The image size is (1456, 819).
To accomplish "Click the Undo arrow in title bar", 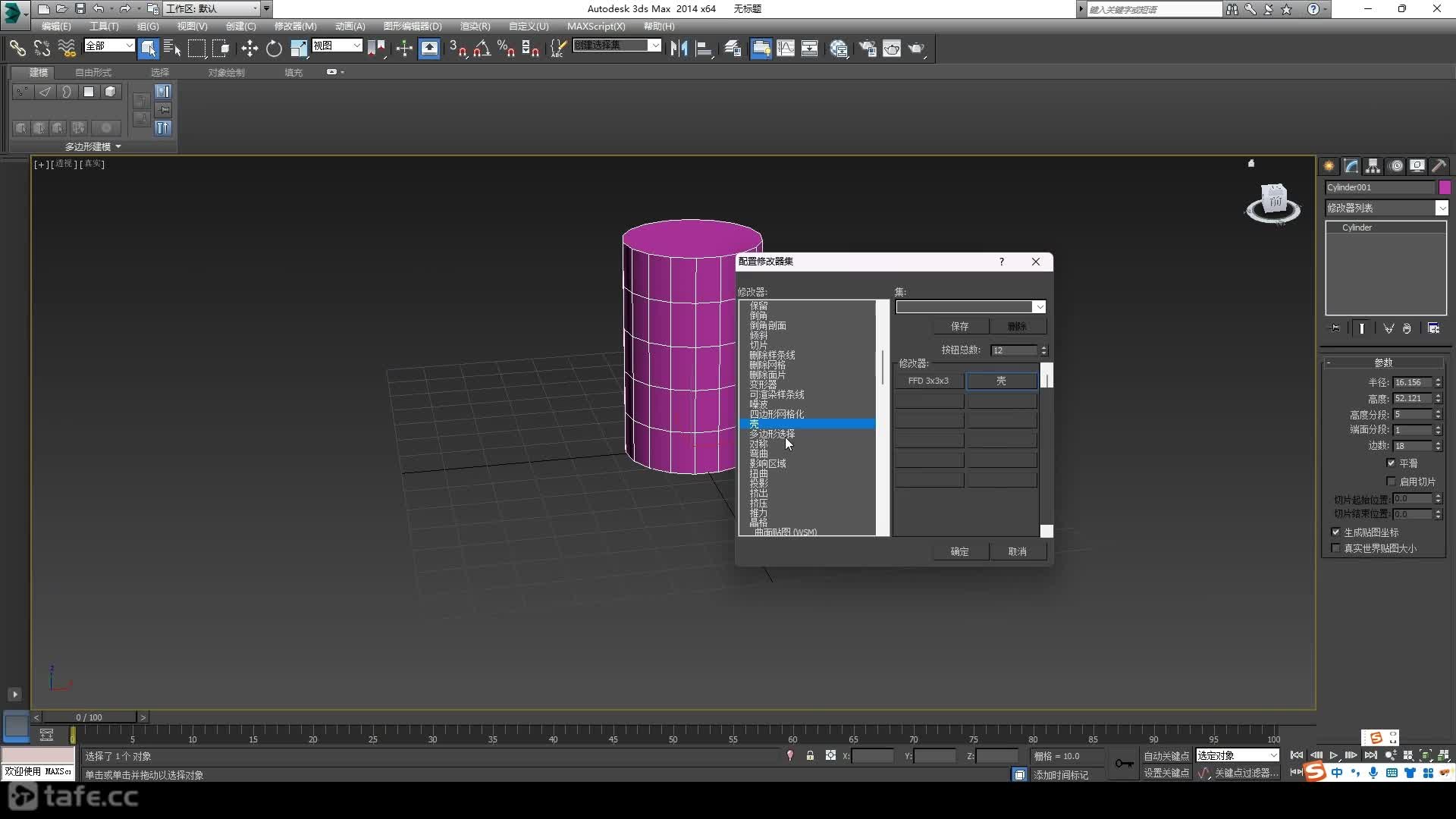I will point(99,8).
